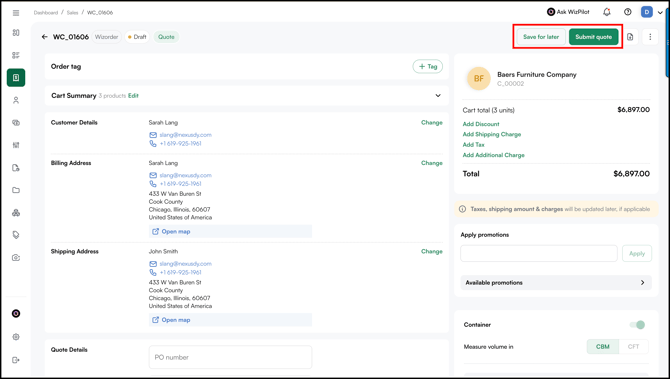The height and width of the screenshot is (379, 670).
Task: Click the Wizorder badge
Action: click(106, 37)
